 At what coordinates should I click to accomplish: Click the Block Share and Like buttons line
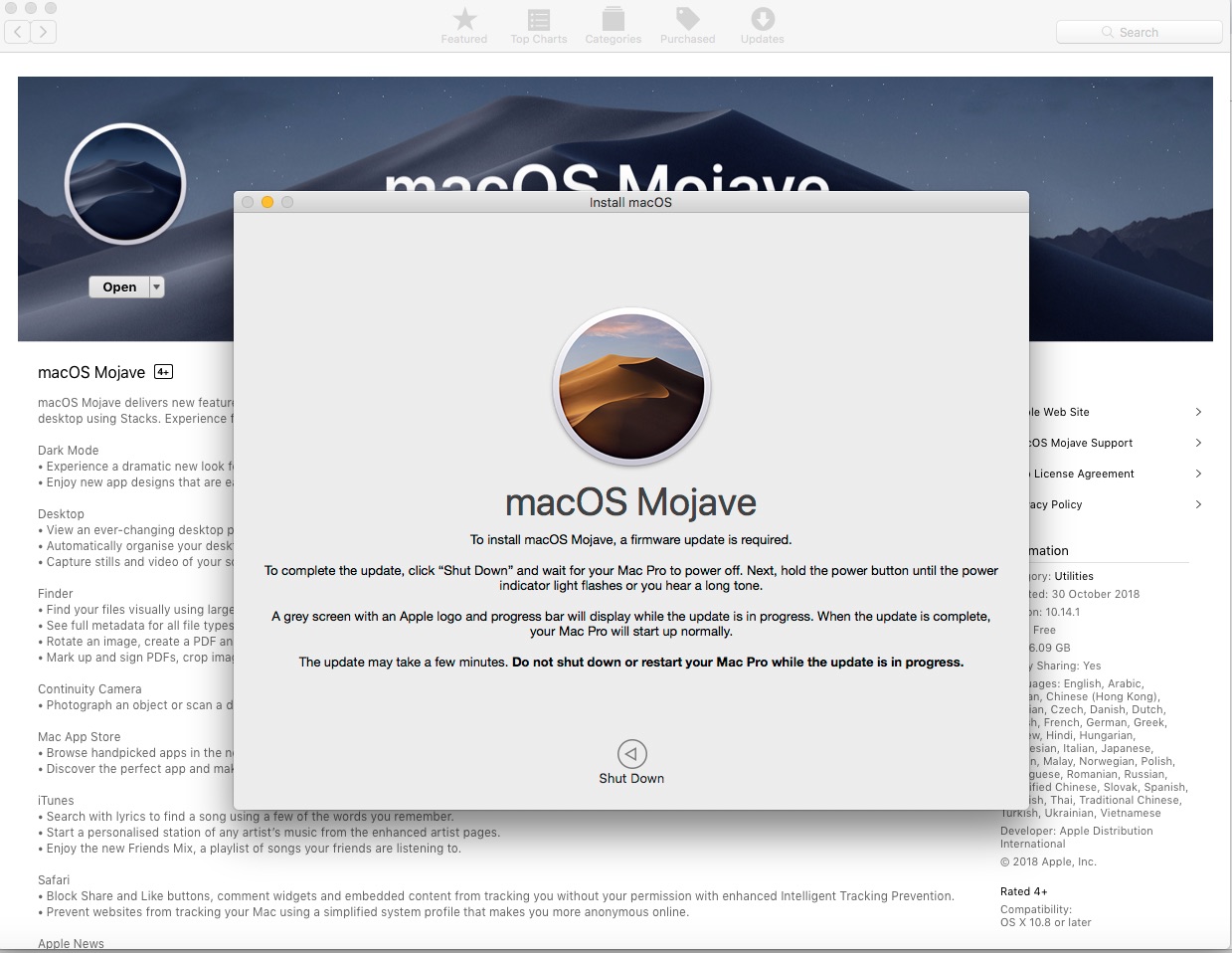496,896
